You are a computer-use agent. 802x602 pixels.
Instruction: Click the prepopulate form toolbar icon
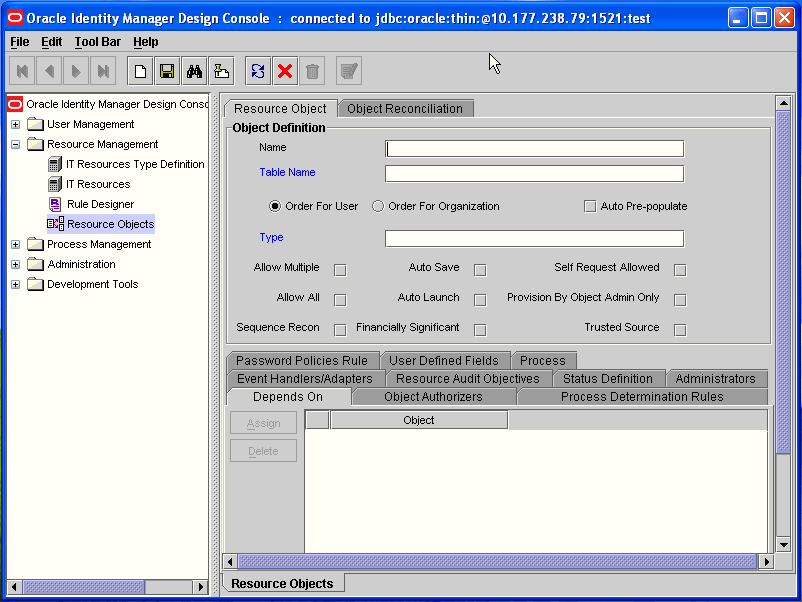click(349, 71)
